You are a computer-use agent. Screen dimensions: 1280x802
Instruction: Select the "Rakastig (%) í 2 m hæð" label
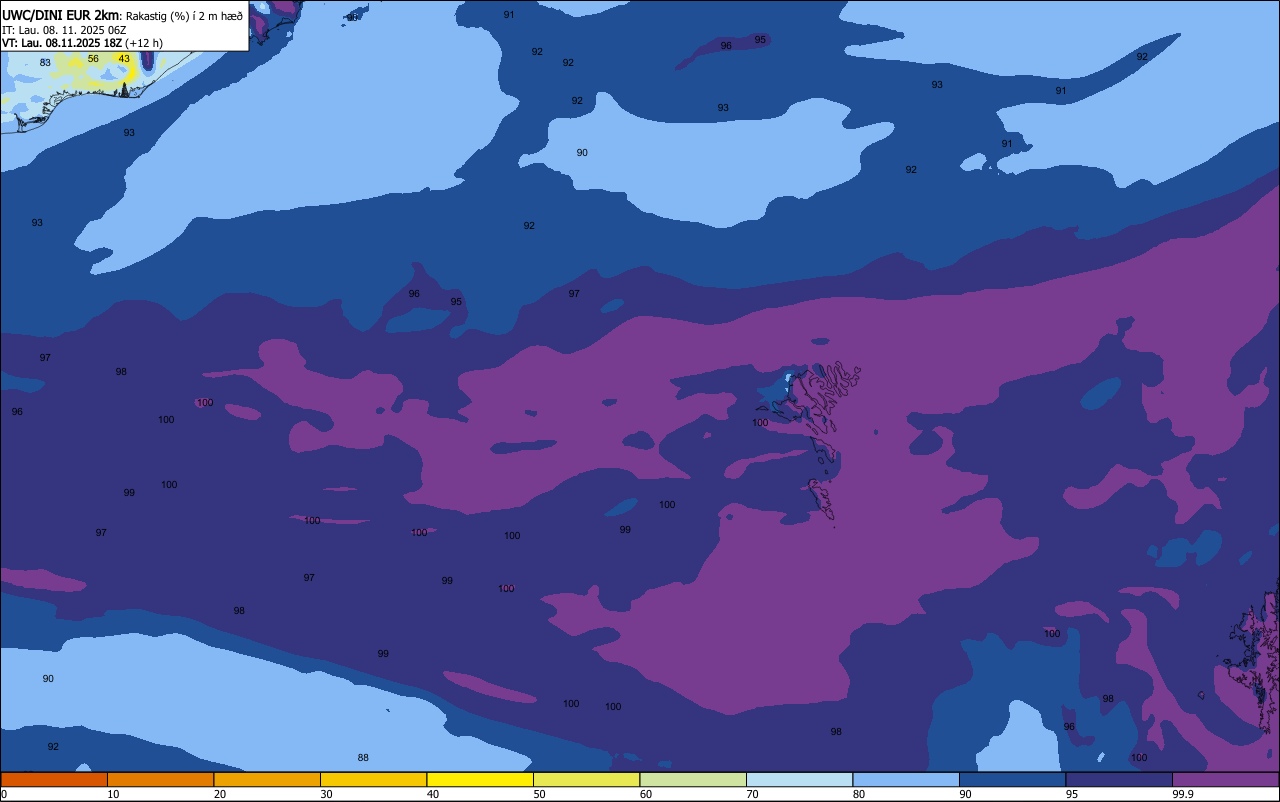(184, 16)
